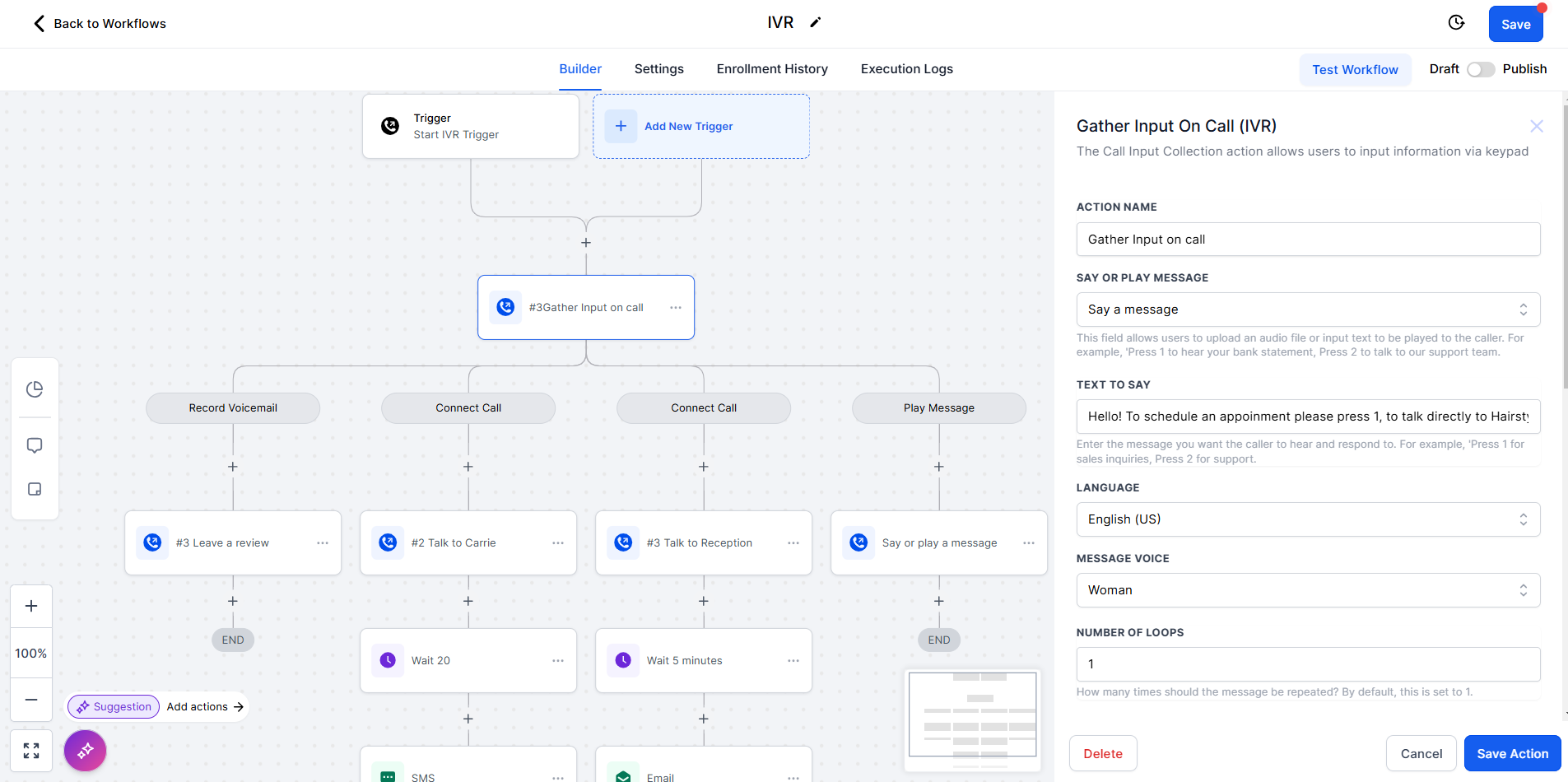The width and height of the screenshot is (1568, 782).
Task: Open the Language dropdown
Action: (1307, 519)
